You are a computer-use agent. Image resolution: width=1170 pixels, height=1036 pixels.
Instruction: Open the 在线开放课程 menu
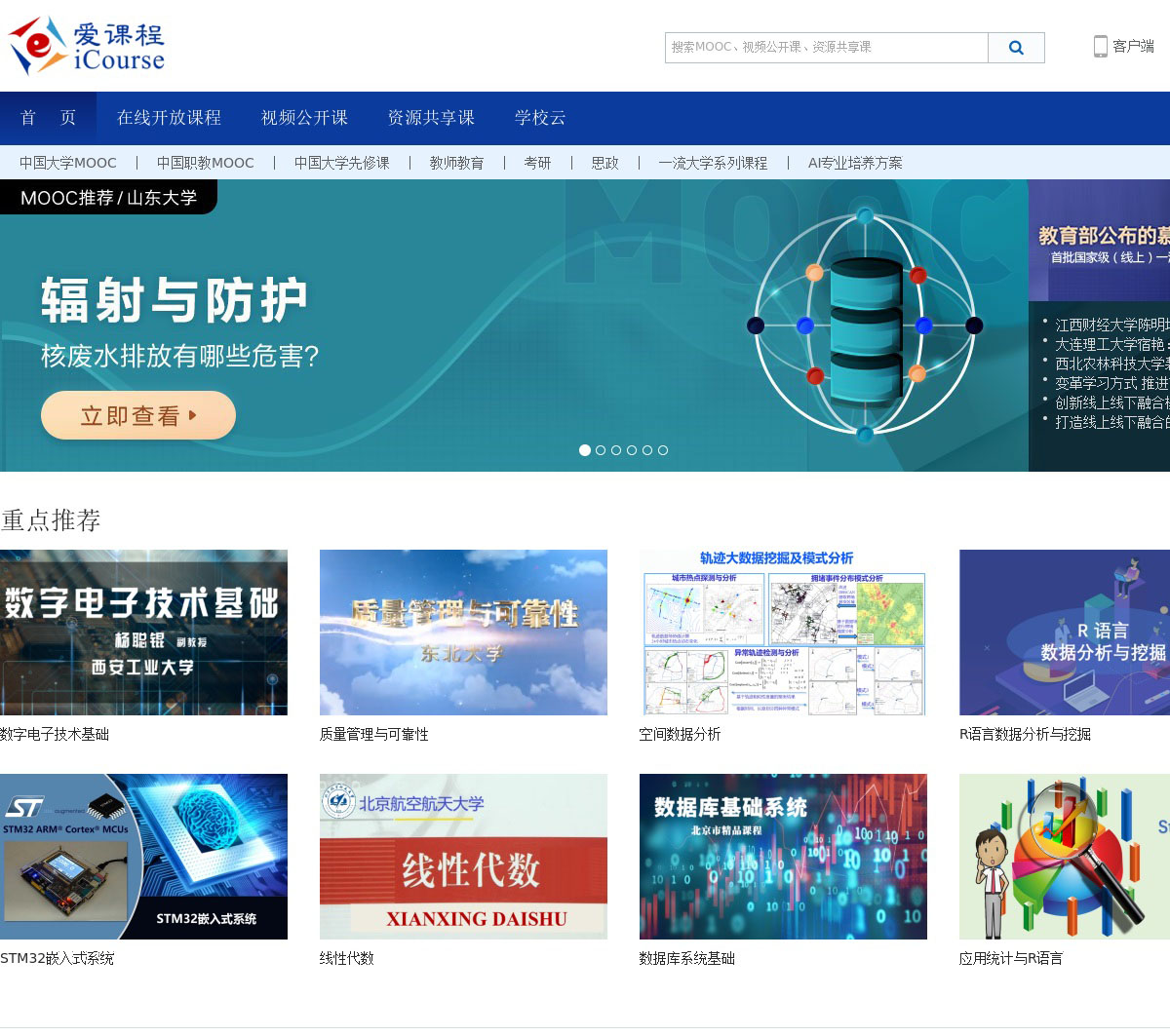tap(169, 118)
